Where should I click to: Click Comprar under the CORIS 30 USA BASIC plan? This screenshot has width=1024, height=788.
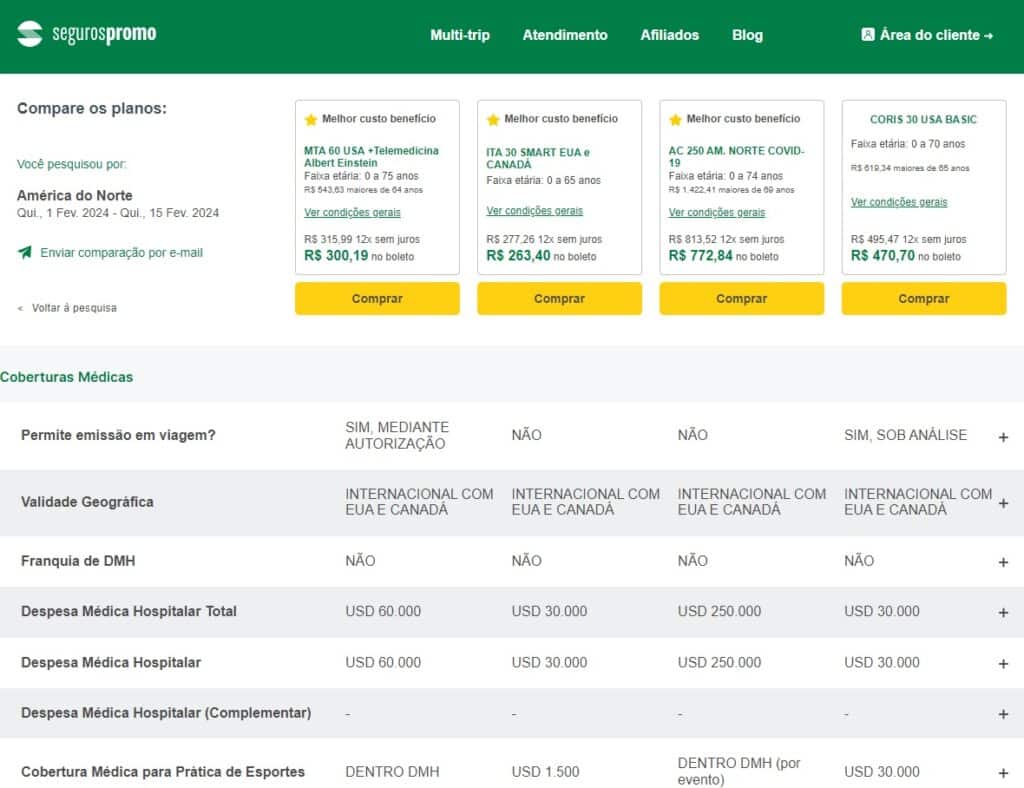pyautogui.click(x=924, y=298)
